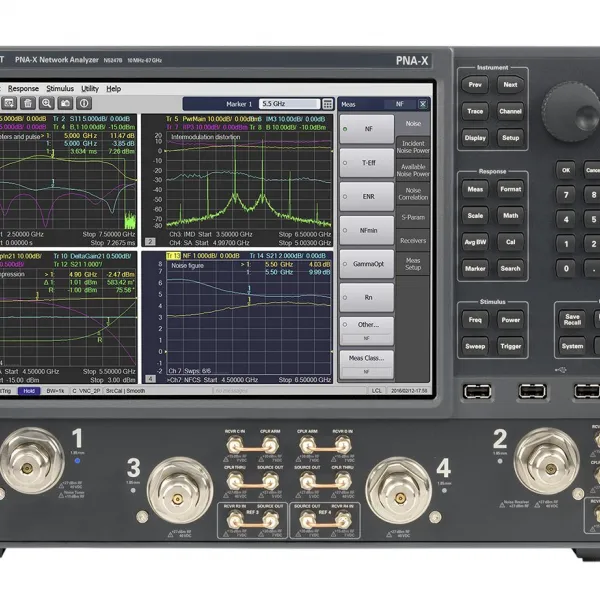Viewport: 600px width, 600px height.
Task: Select the Tr 14 S21 trace label
Action: click(287, 256)
